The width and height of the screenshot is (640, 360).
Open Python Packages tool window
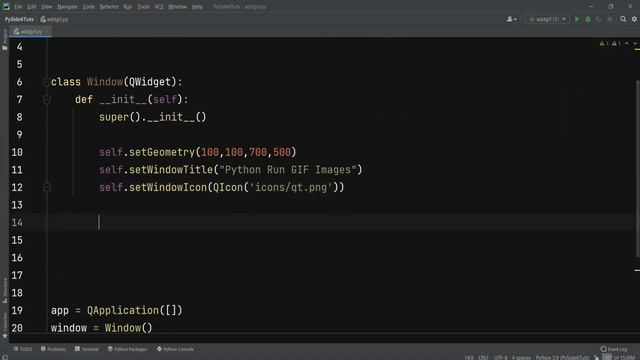click(x=127, y=349)
